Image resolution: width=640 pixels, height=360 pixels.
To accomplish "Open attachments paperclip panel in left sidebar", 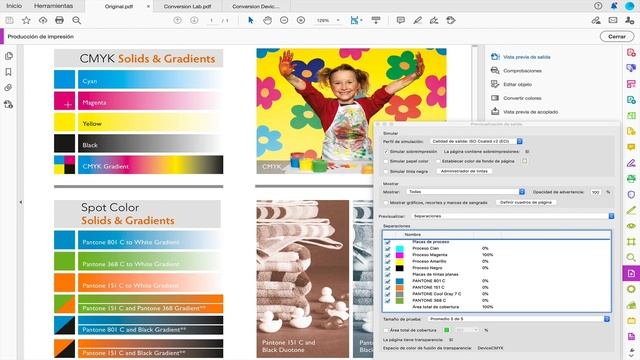I will [x=9, y=87].
